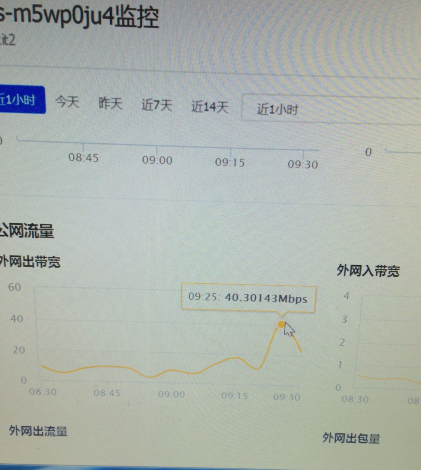Screen dimensions: 421x470
Task: Click the 外网出带宽 chart title
Action: [30, 261]
